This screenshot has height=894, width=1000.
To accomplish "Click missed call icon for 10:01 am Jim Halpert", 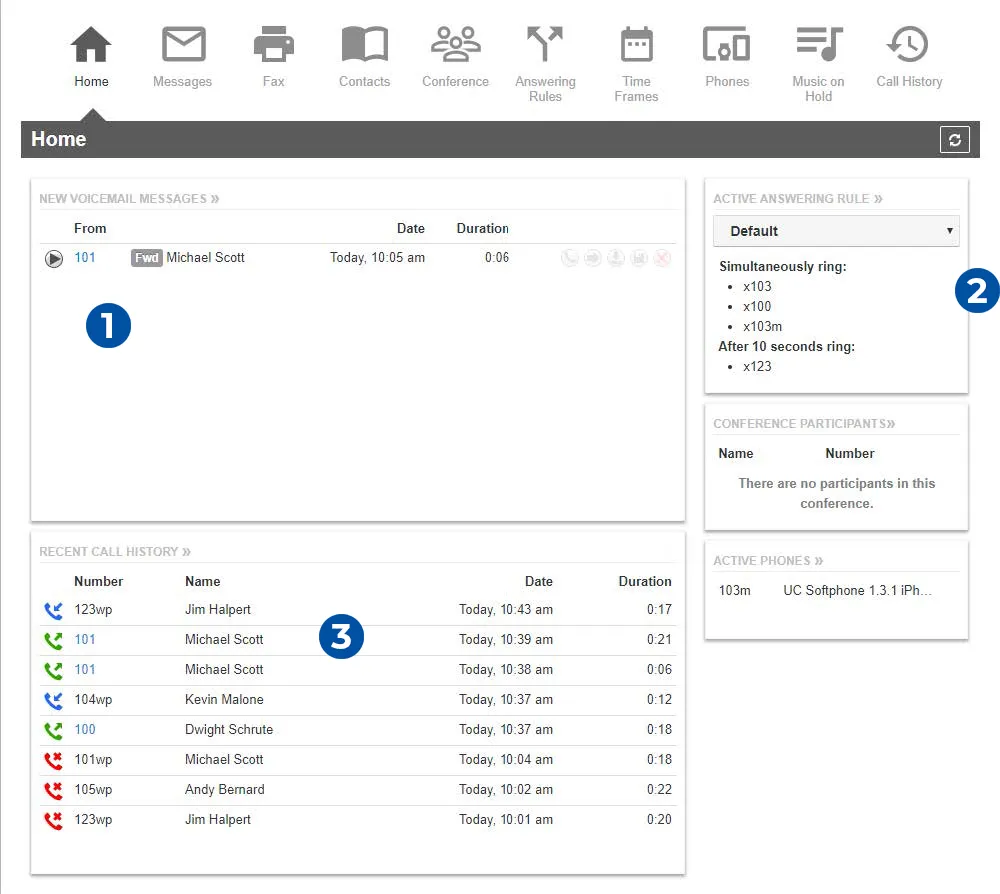I will [54, 820].
